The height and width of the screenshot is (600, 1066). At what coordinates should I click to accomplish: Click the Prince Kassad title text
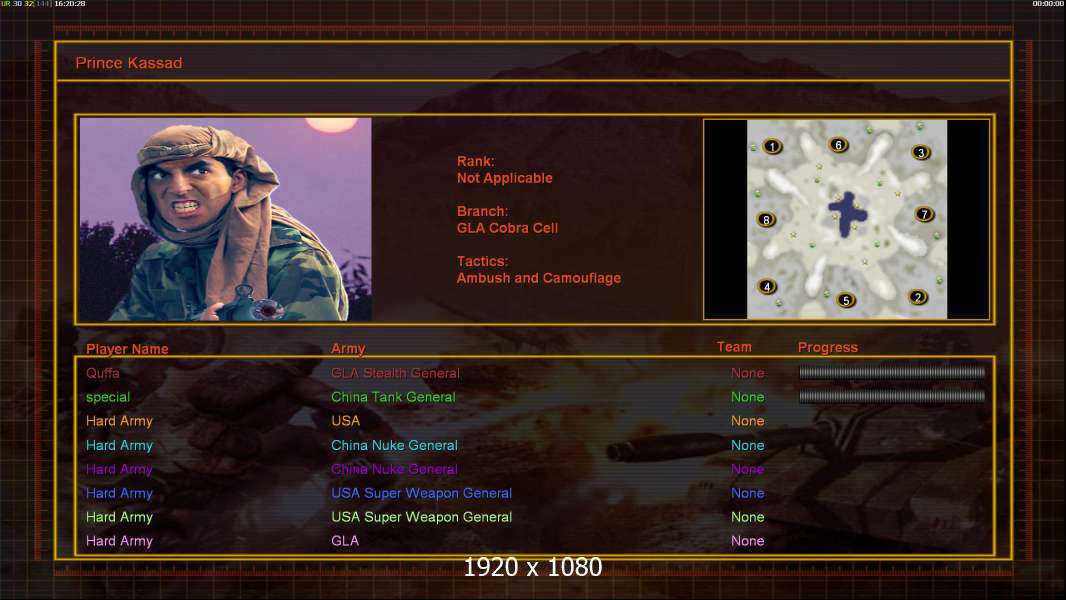[128, 63]
